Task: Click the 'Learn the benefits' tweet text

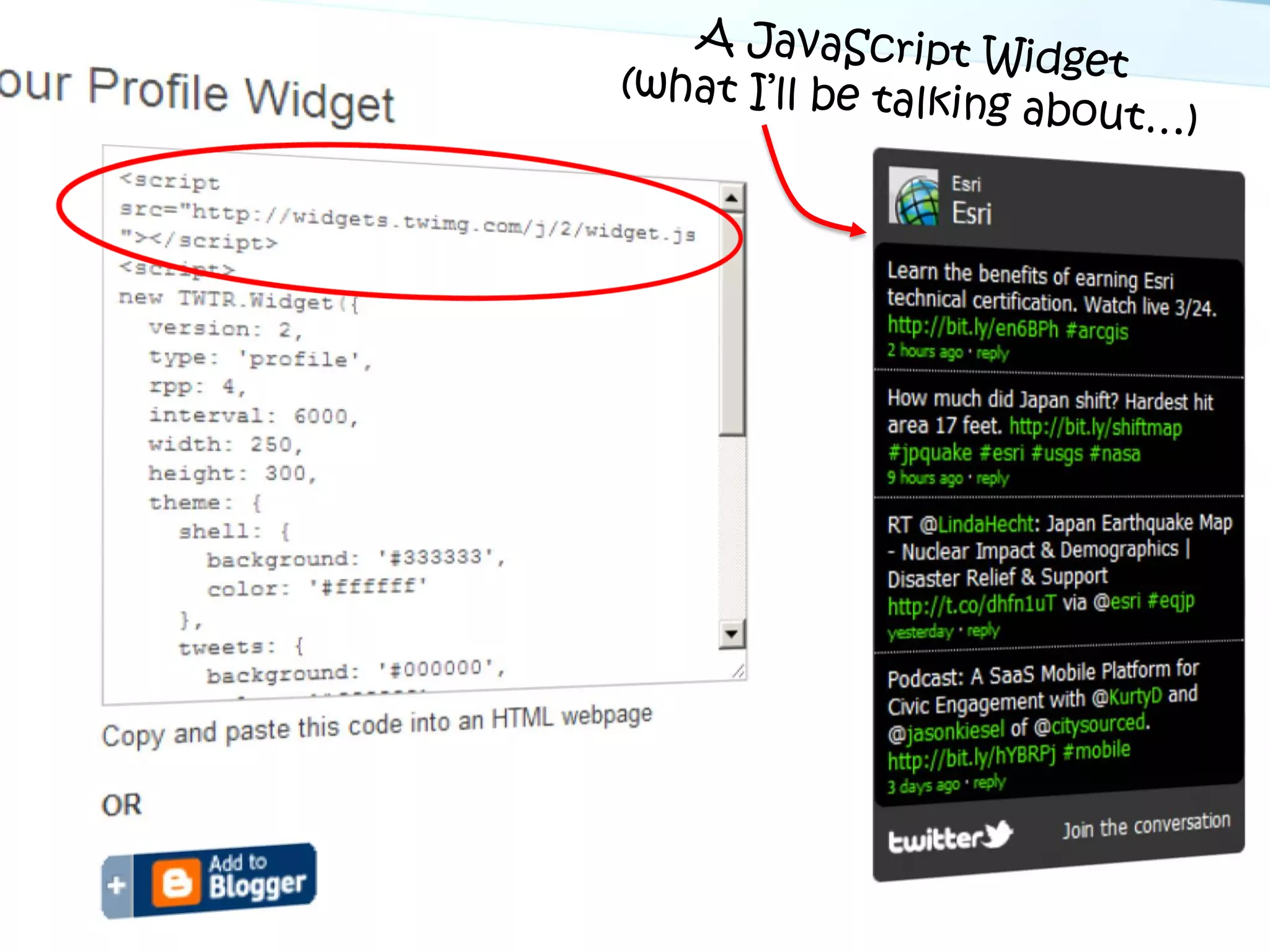Action: (1052, 290)
